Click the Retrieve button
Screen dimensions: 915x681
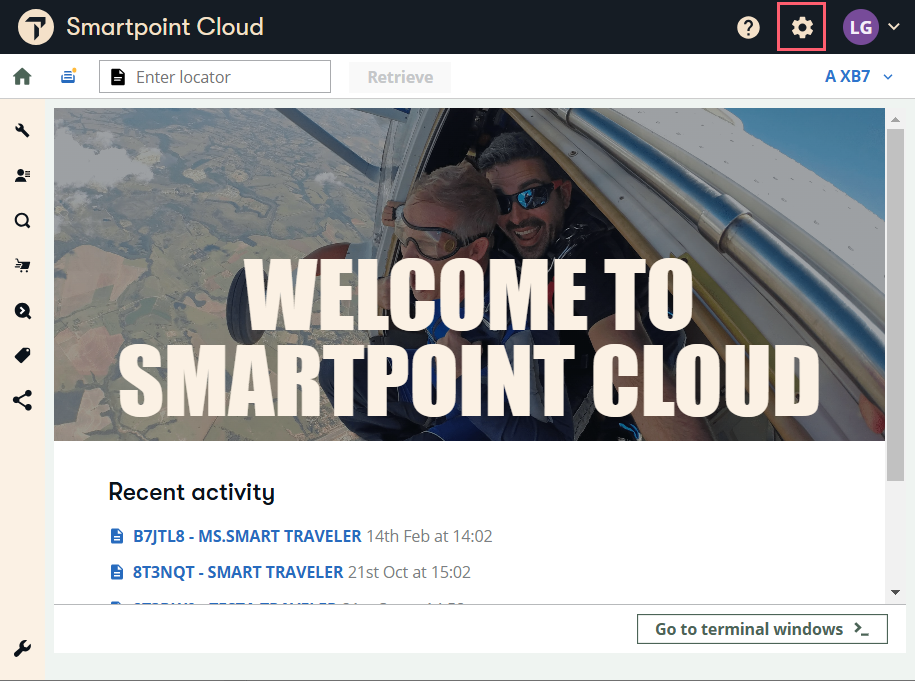coord(400,77)
